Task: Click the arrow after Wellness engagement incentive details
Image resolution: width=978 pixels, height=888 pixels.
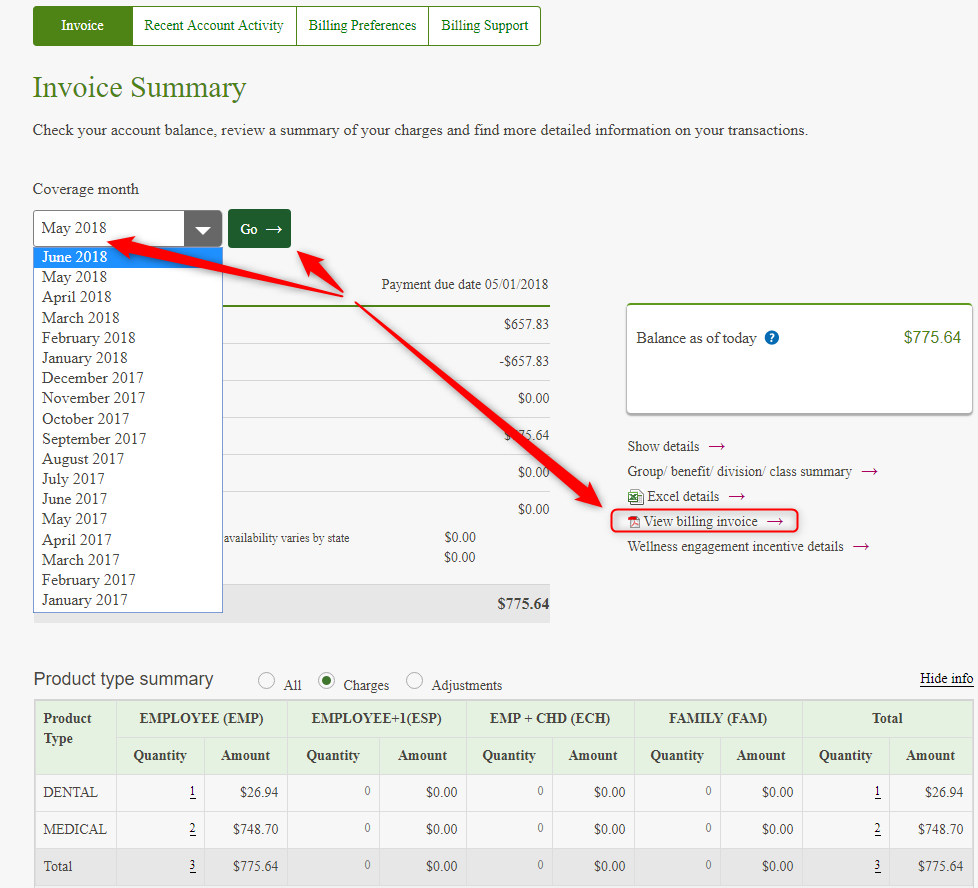Action: [860, 547]
